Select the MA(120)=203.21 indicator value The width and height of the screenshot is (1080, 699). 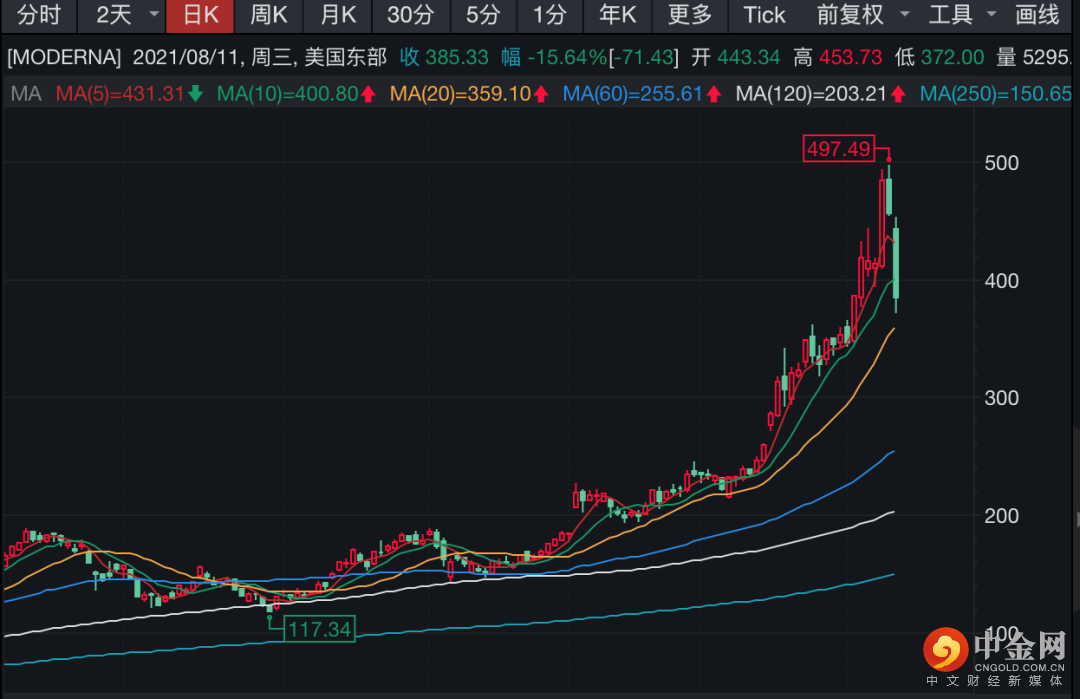(811, 94)
